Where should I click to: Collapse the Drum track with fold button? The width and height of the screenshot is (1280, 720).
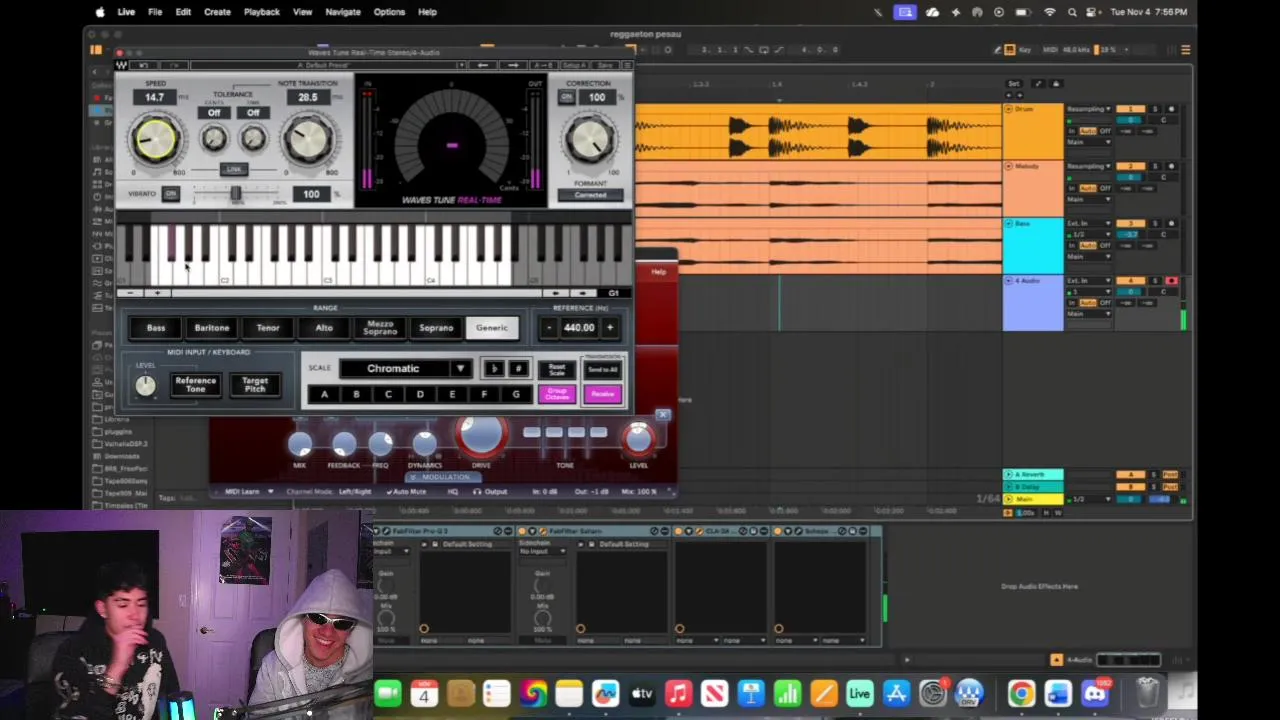(x=1009, y=109)
